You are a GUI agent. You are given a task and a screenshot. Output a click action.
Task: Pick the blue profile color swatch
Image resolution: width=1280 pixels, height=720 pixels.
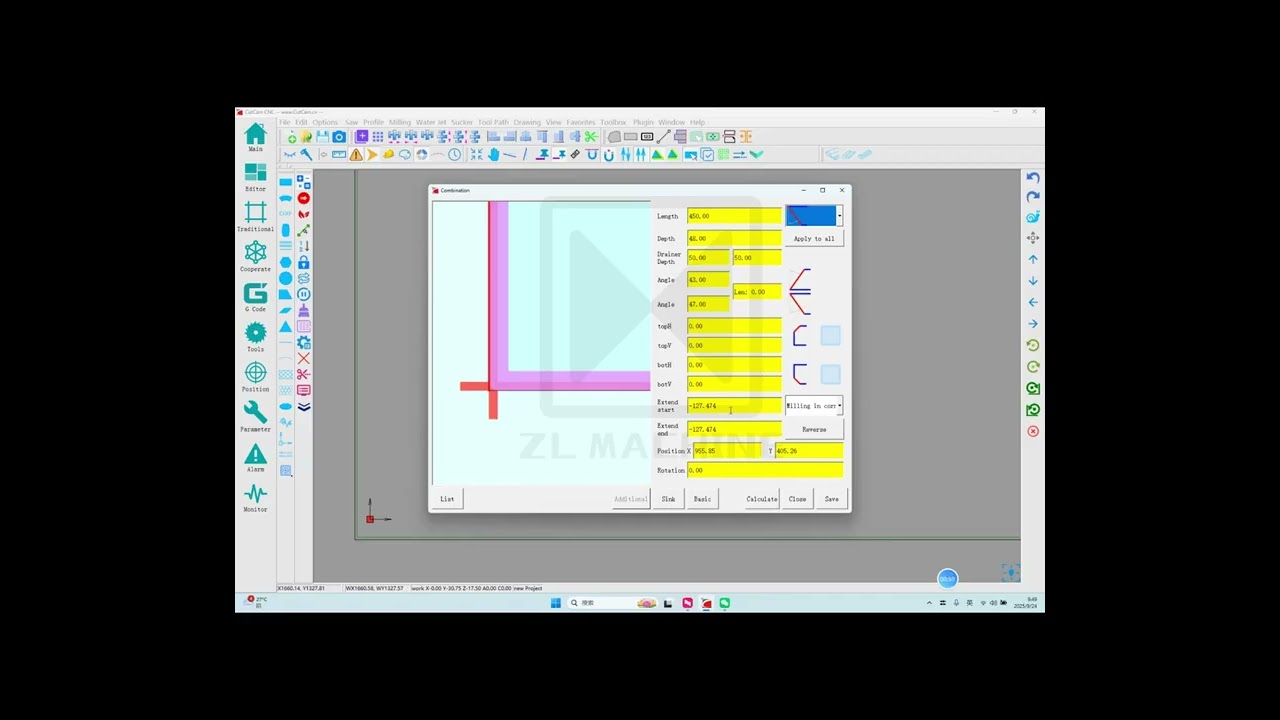810,216
